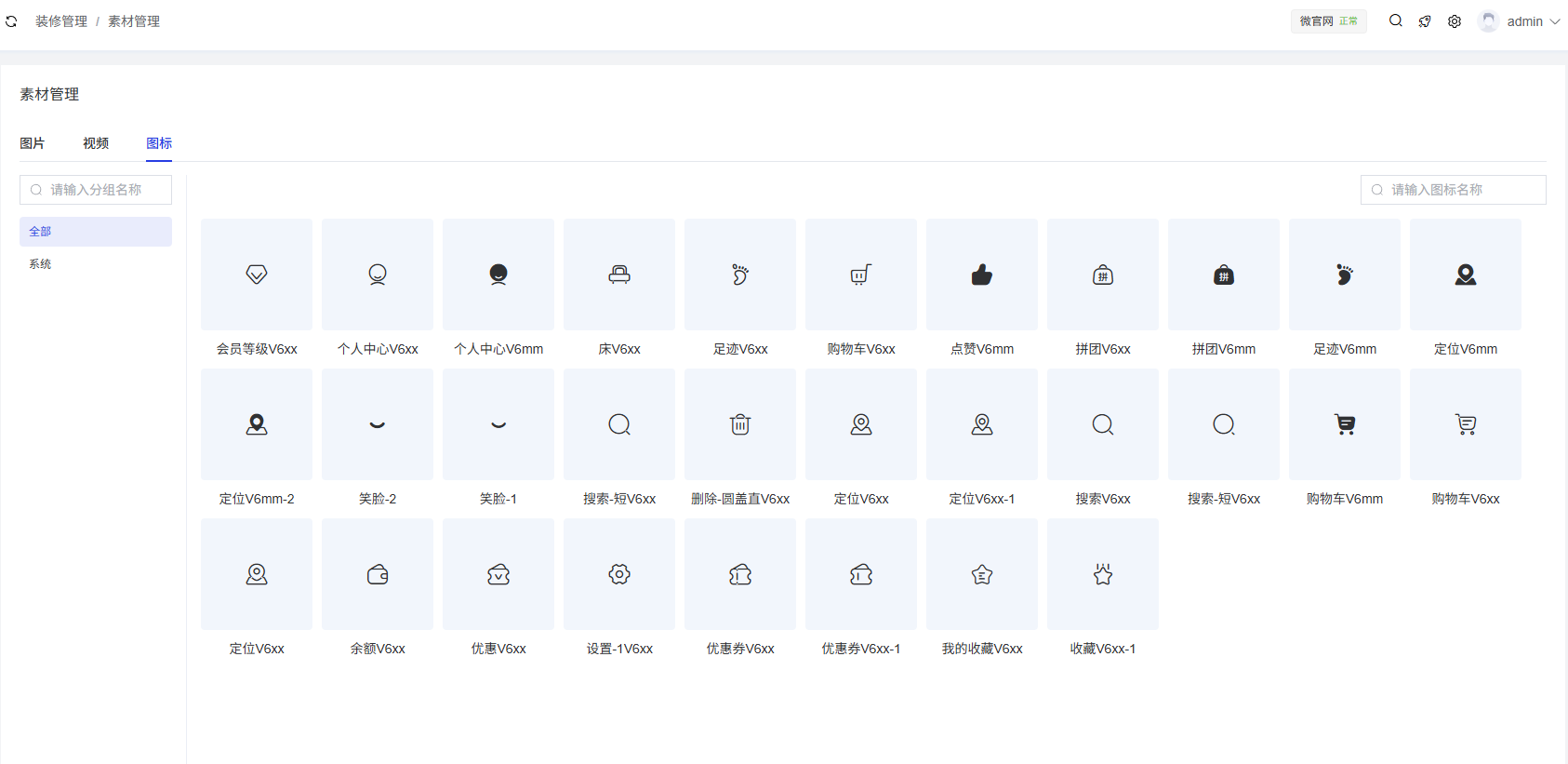Screen dimensions: 1568x764
Task: Open the search icon in top bar
Action: pos(1395,20)
